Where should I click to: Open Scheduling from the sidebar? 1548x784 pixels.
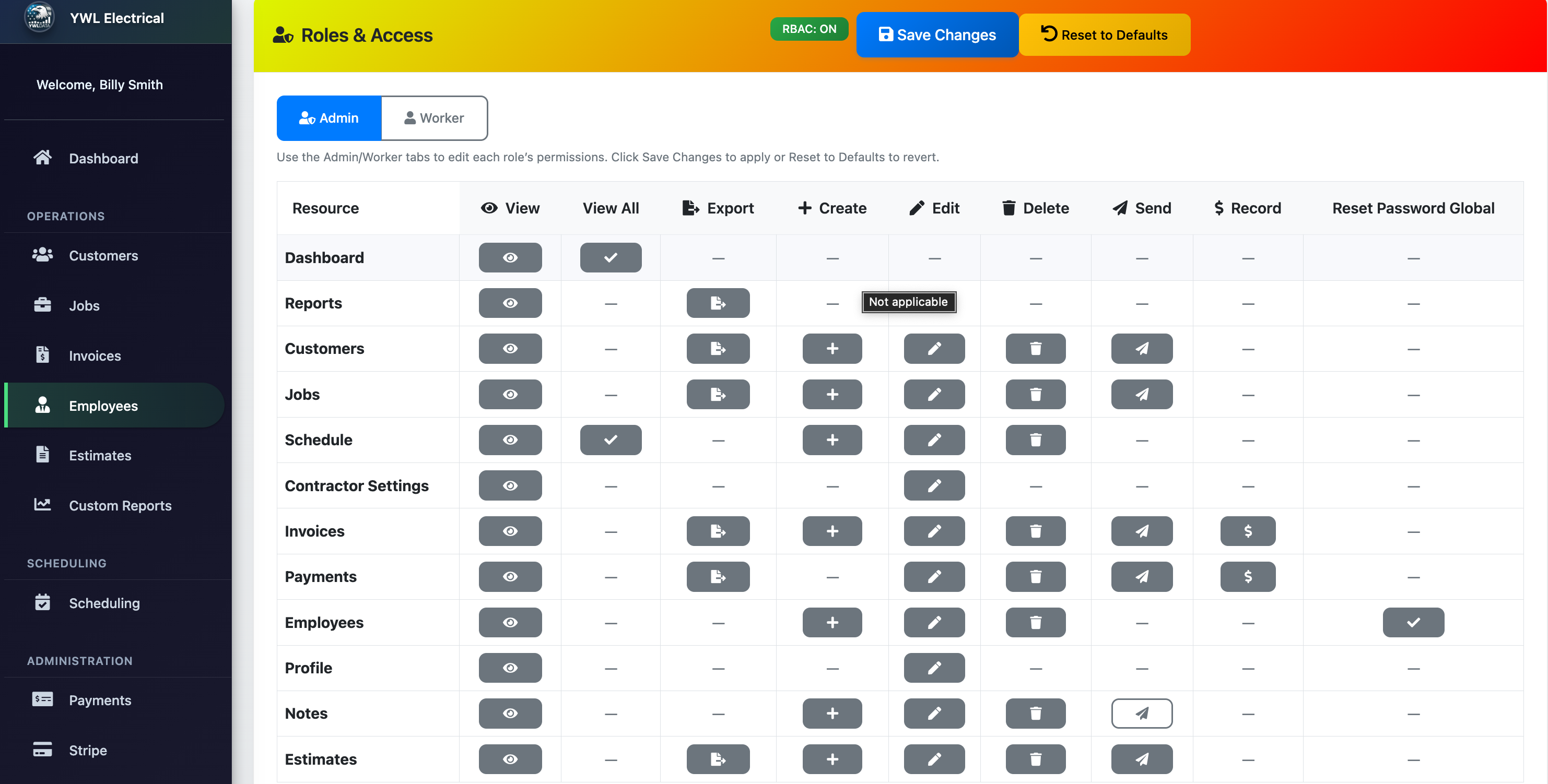click(104, 603)
